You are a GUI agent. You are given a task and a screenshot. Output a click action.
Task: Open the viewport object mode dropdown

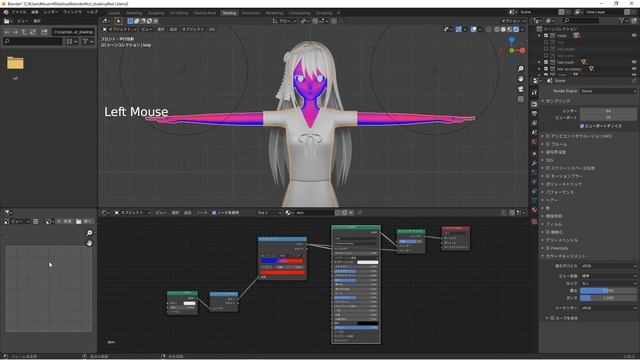(120, 29)
